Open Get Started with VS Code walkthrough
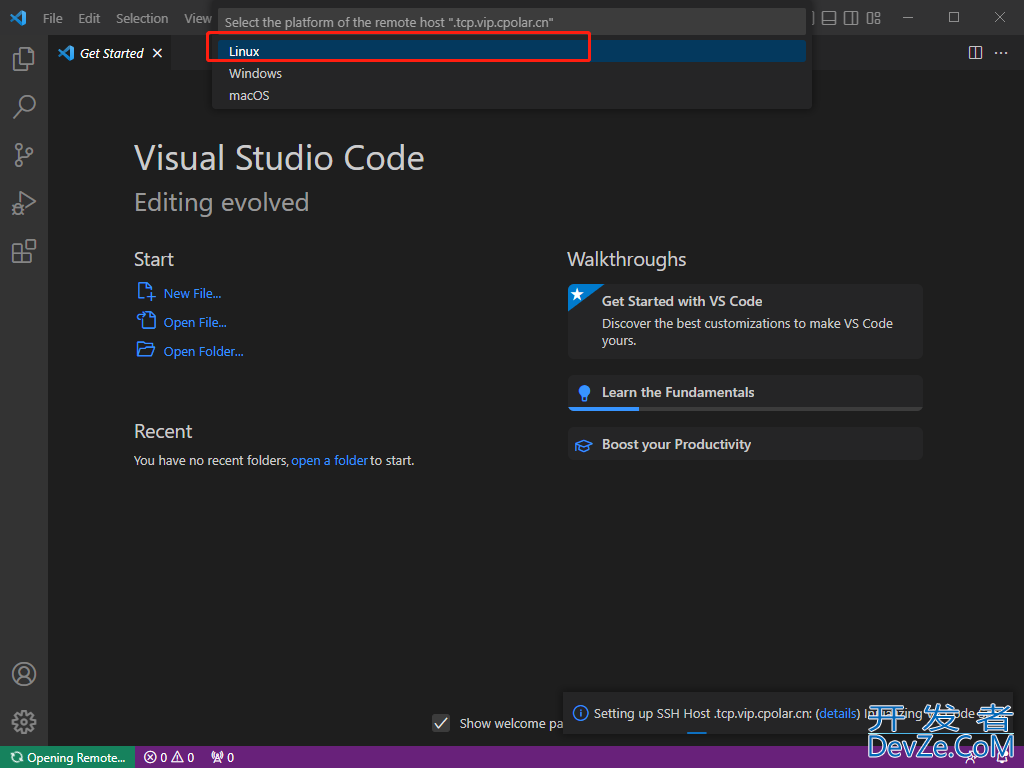The width and height of the screenshot is (1024, 768). point(745,321)
